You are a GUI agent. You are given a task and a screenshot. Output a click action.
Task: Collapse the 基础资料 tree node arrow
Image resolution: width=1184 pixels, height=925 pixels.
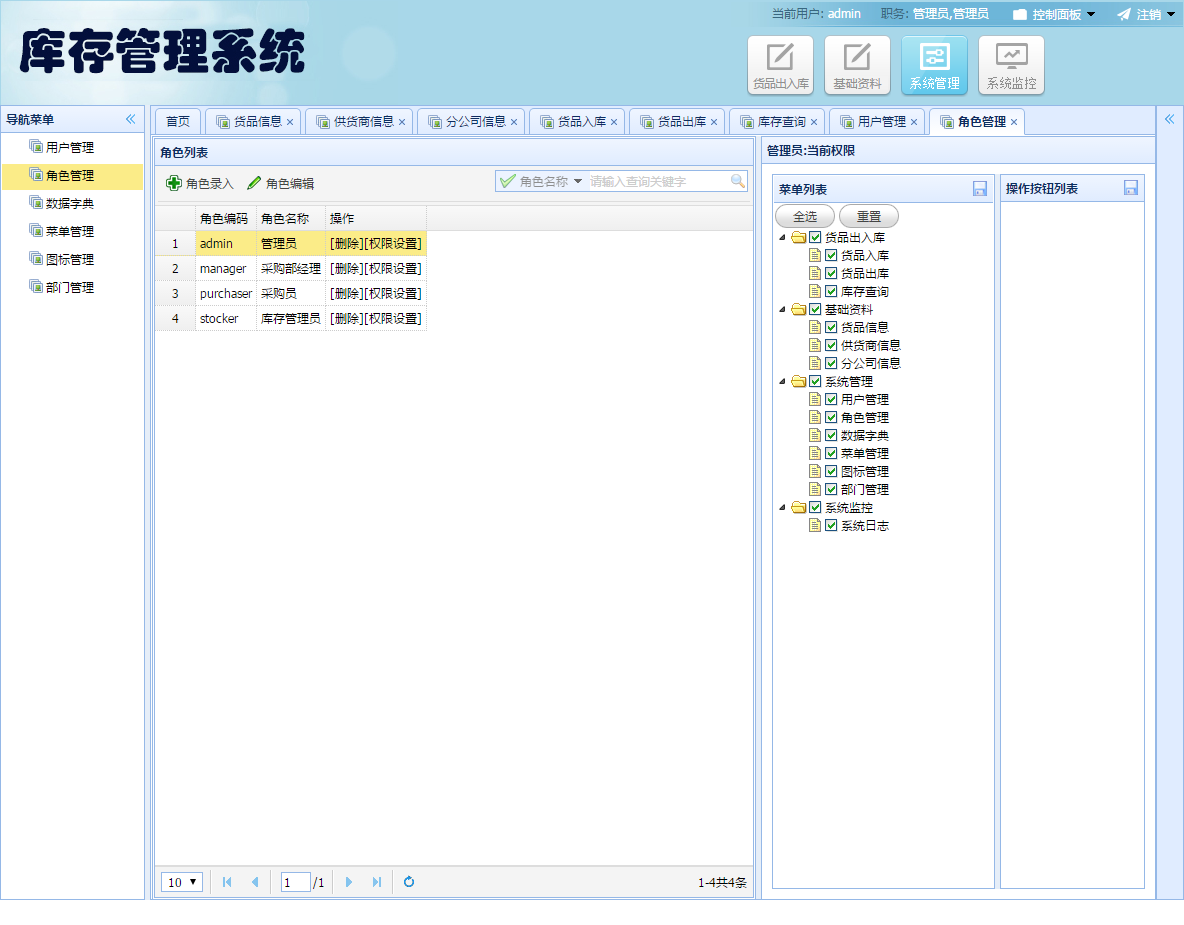(782, 309)
